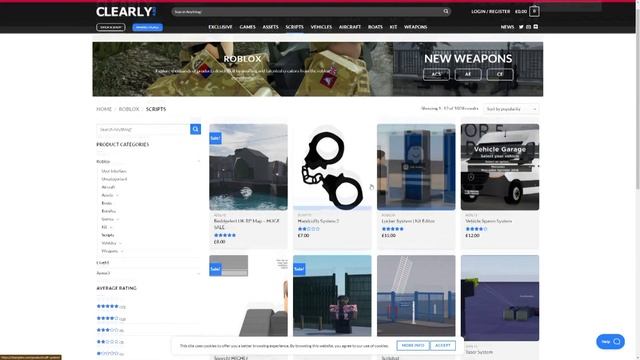Collapse the Roblox category list
The image size is (640, 360).
tap(198, 162)
